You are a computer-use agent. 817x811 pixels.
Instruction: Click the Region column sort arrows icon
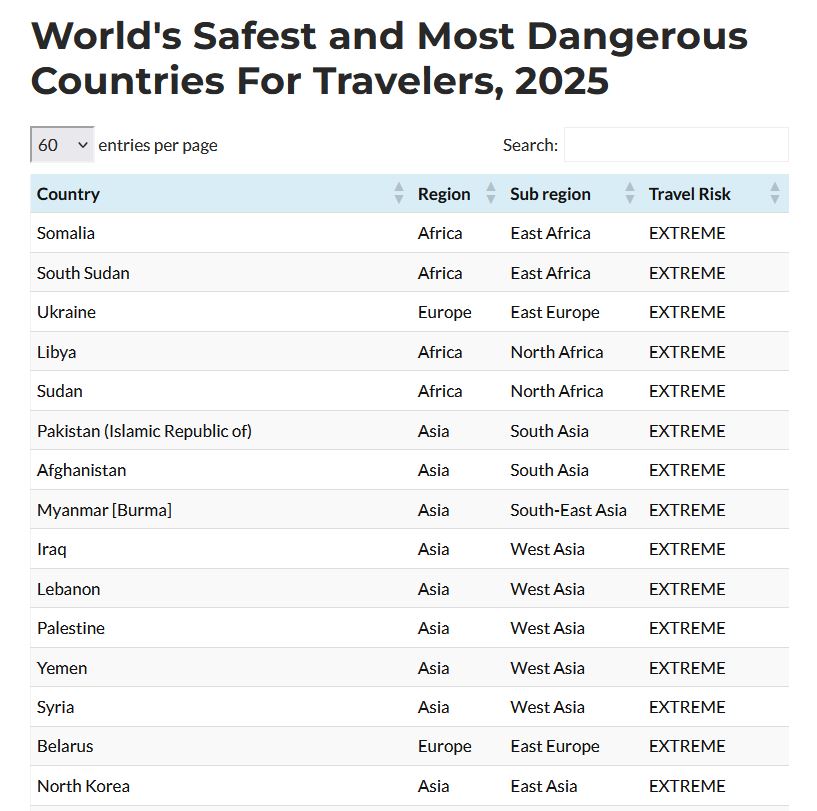[x=490, y=194]
